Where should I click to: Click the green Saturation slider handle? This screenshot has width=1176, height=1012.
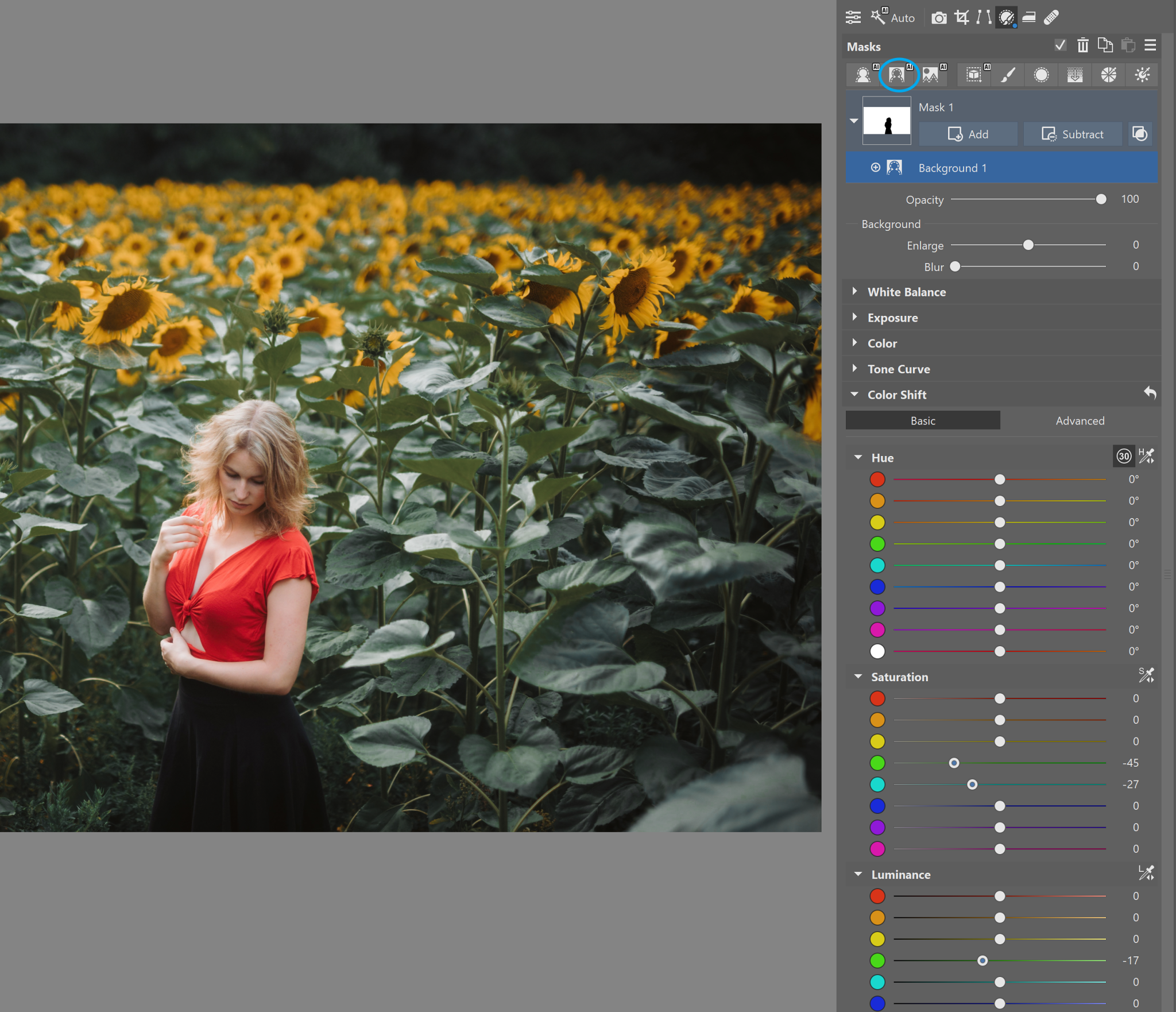[x=954, y=763]
